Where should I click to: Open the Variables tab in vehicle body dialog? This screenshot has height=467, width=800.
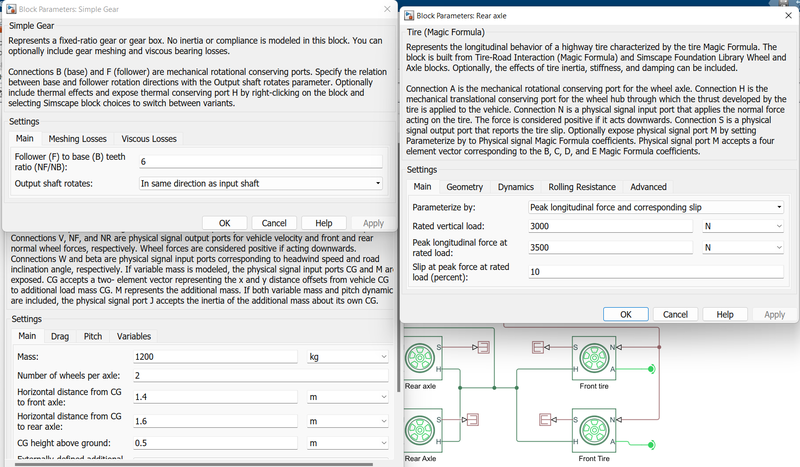pos(134,336)
